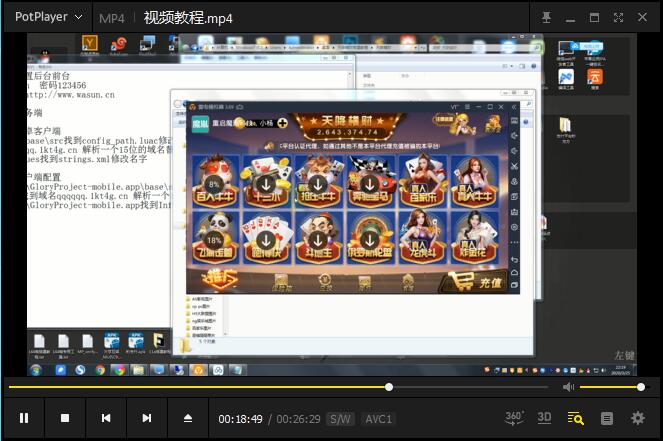Image resolution: width=663 pixels, height=441 pixels.
Task: Click the MP4 format label
Action: click(x=112, y=18)
